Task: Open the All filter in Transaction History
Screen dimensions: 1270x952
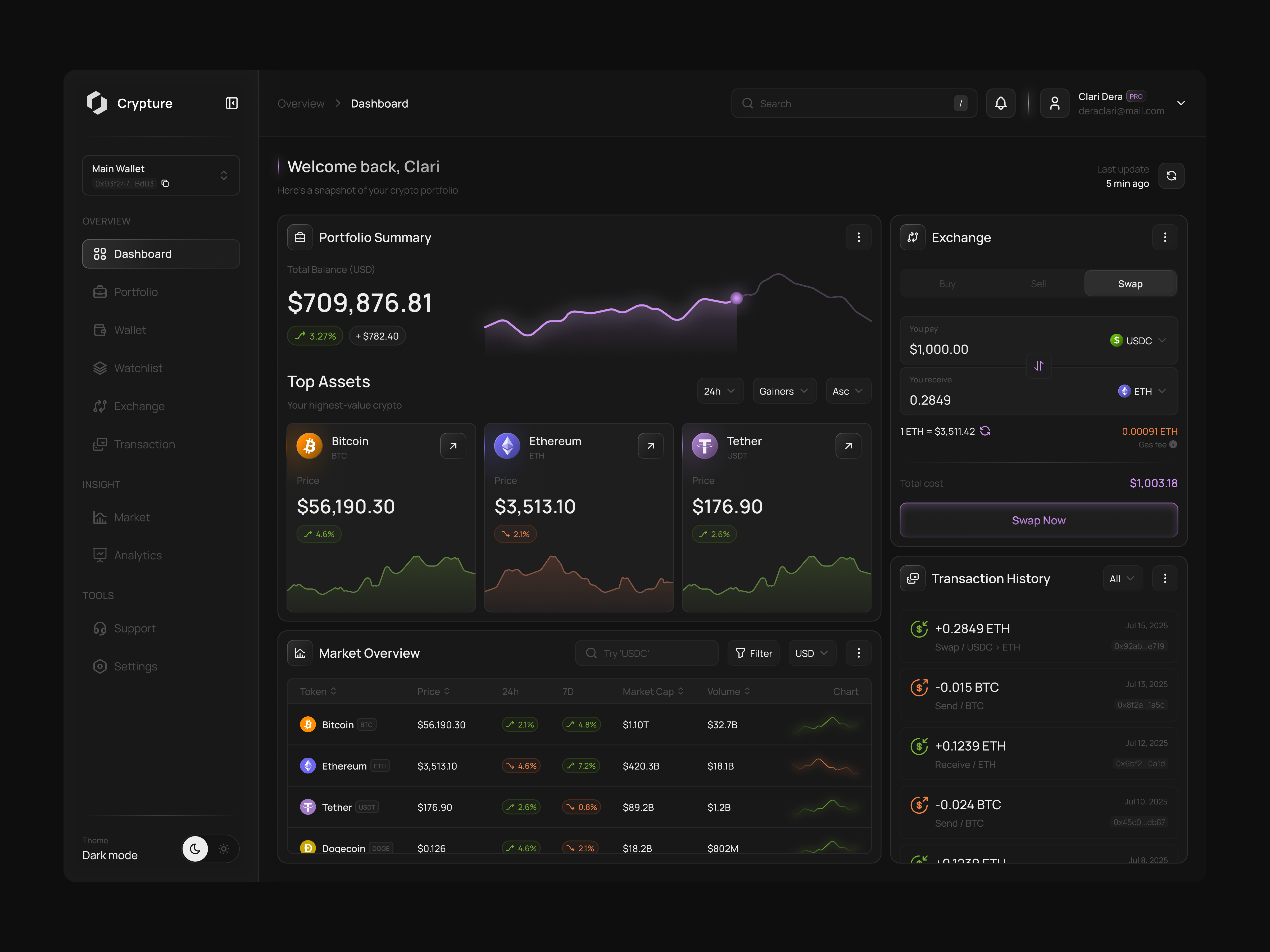Action: 1122,578
